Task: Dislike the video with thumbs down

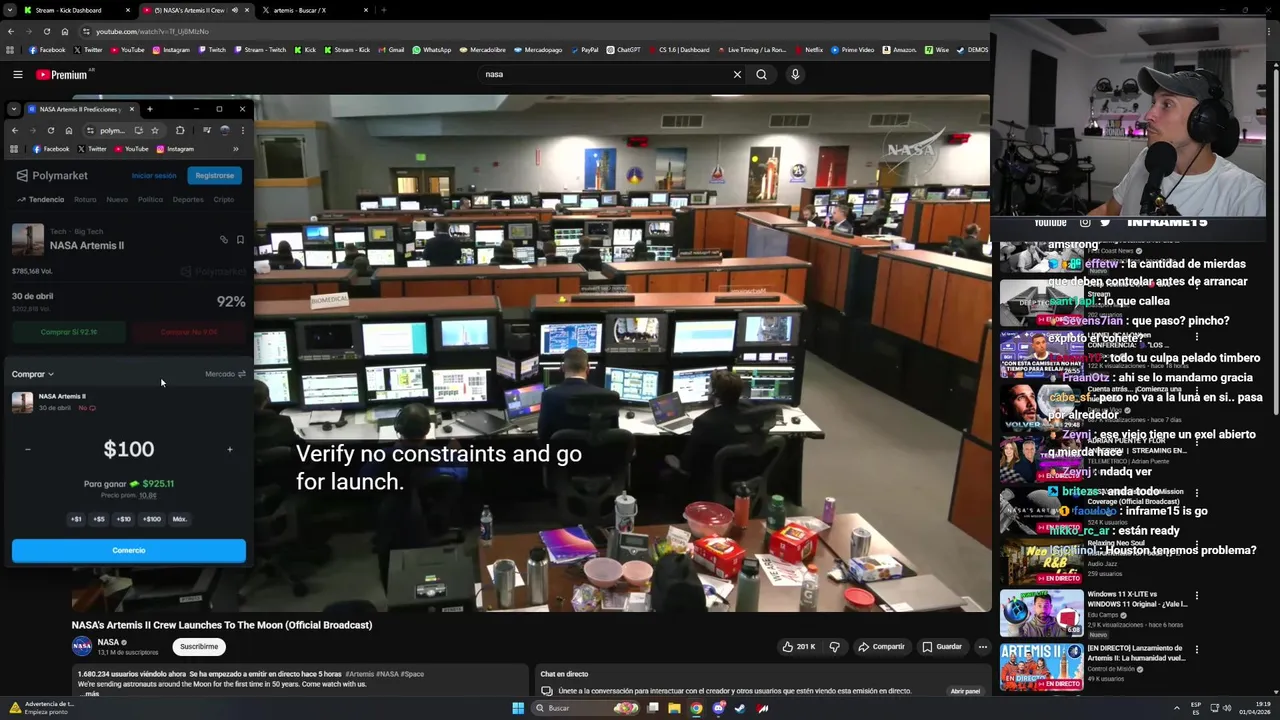Action: coord(834,647)
